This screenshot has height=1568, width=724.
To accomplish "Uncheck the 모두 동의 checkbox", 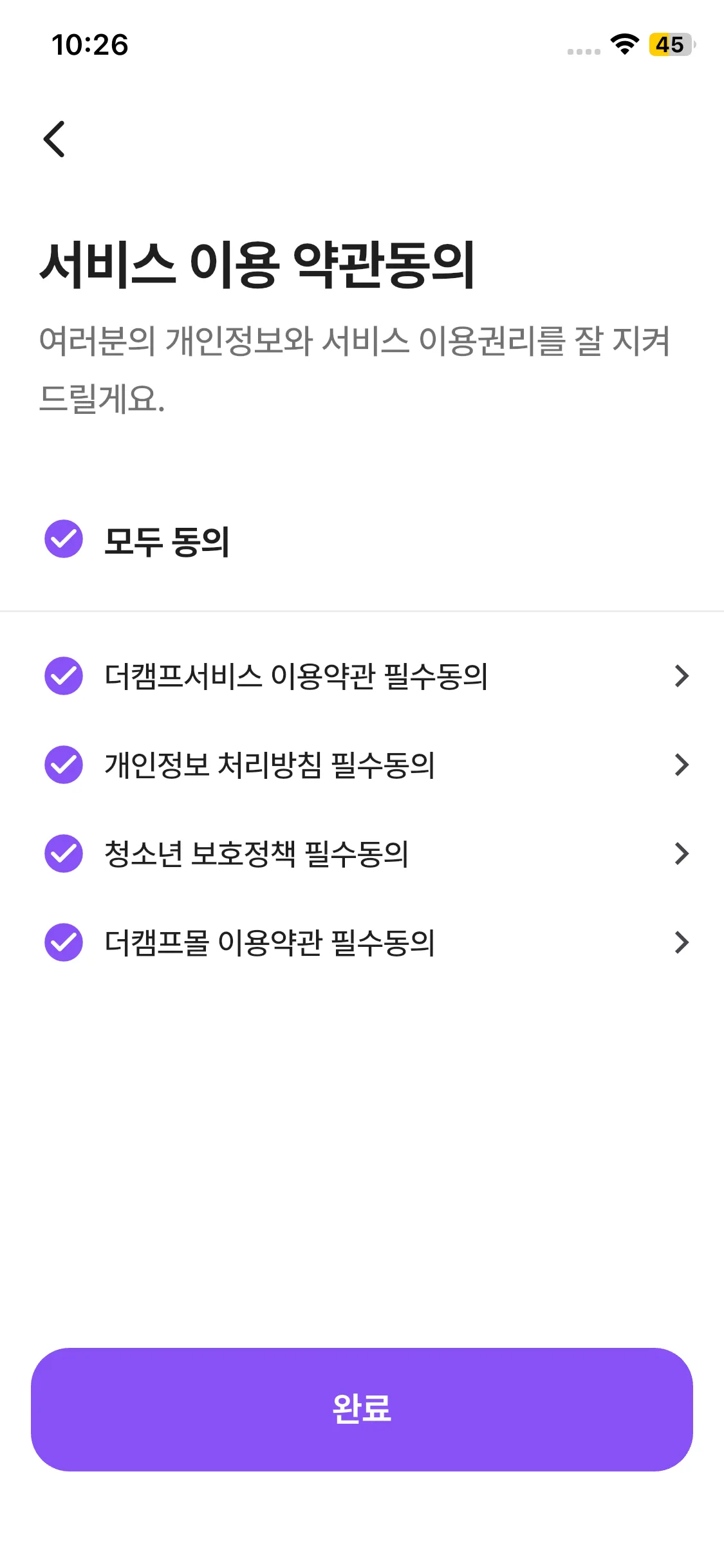I will [x=64, y=539].
